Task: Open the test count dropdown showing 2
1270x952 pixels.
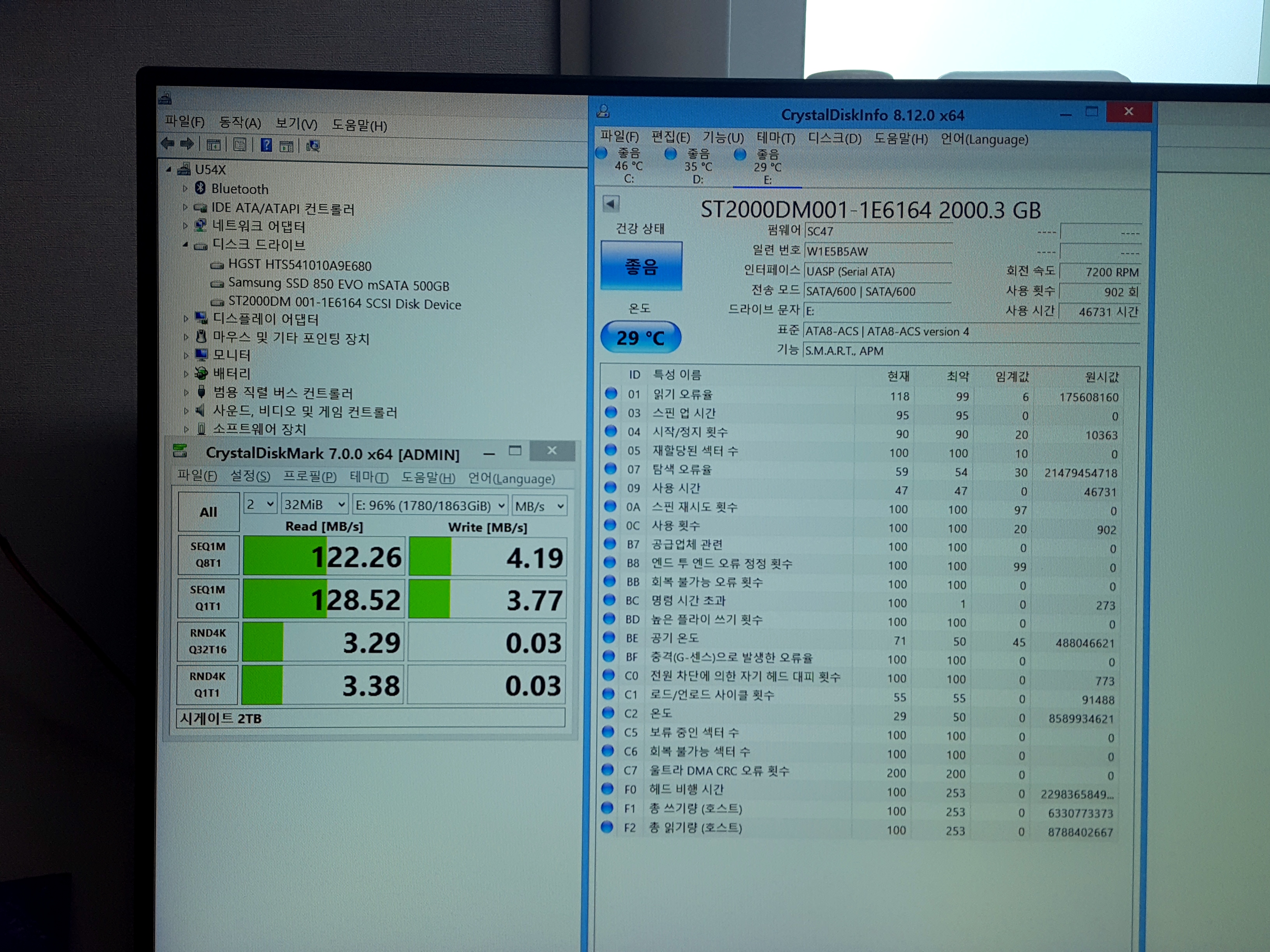Action: pos(260,504)
